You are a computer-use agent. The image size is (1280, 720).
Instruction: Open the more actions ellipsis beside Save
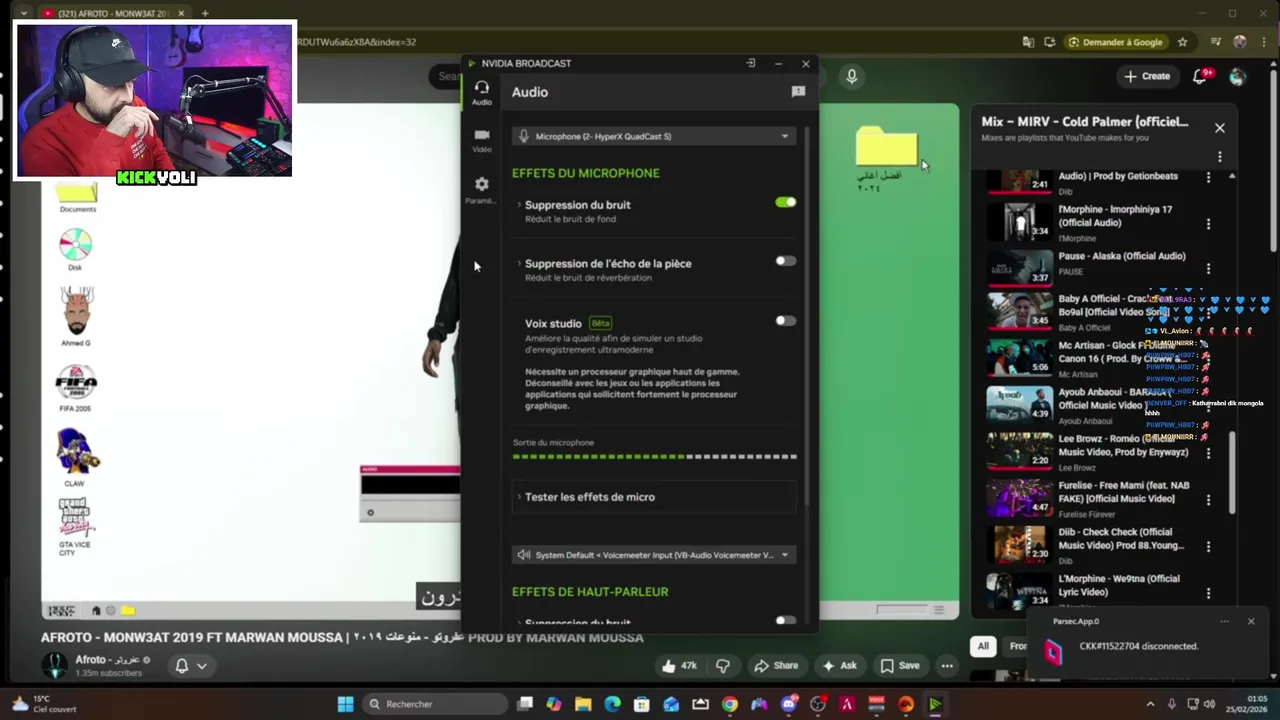947,665
